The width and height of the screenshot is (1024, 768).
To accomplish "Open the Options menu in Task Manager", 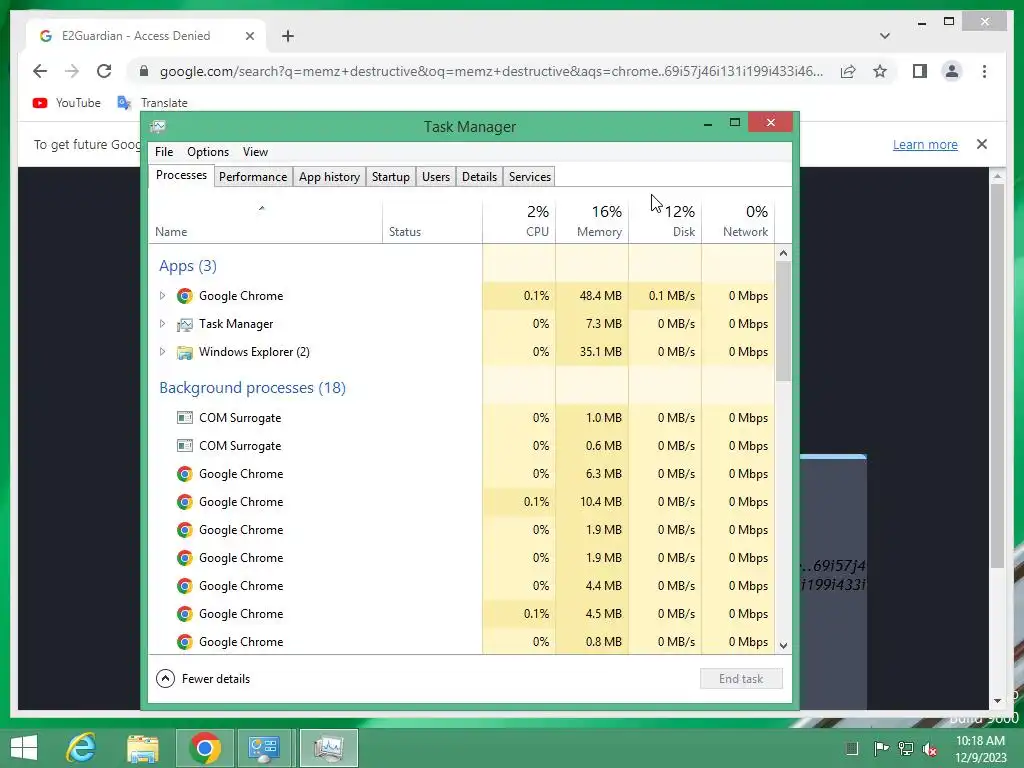I will coord(208,152).
